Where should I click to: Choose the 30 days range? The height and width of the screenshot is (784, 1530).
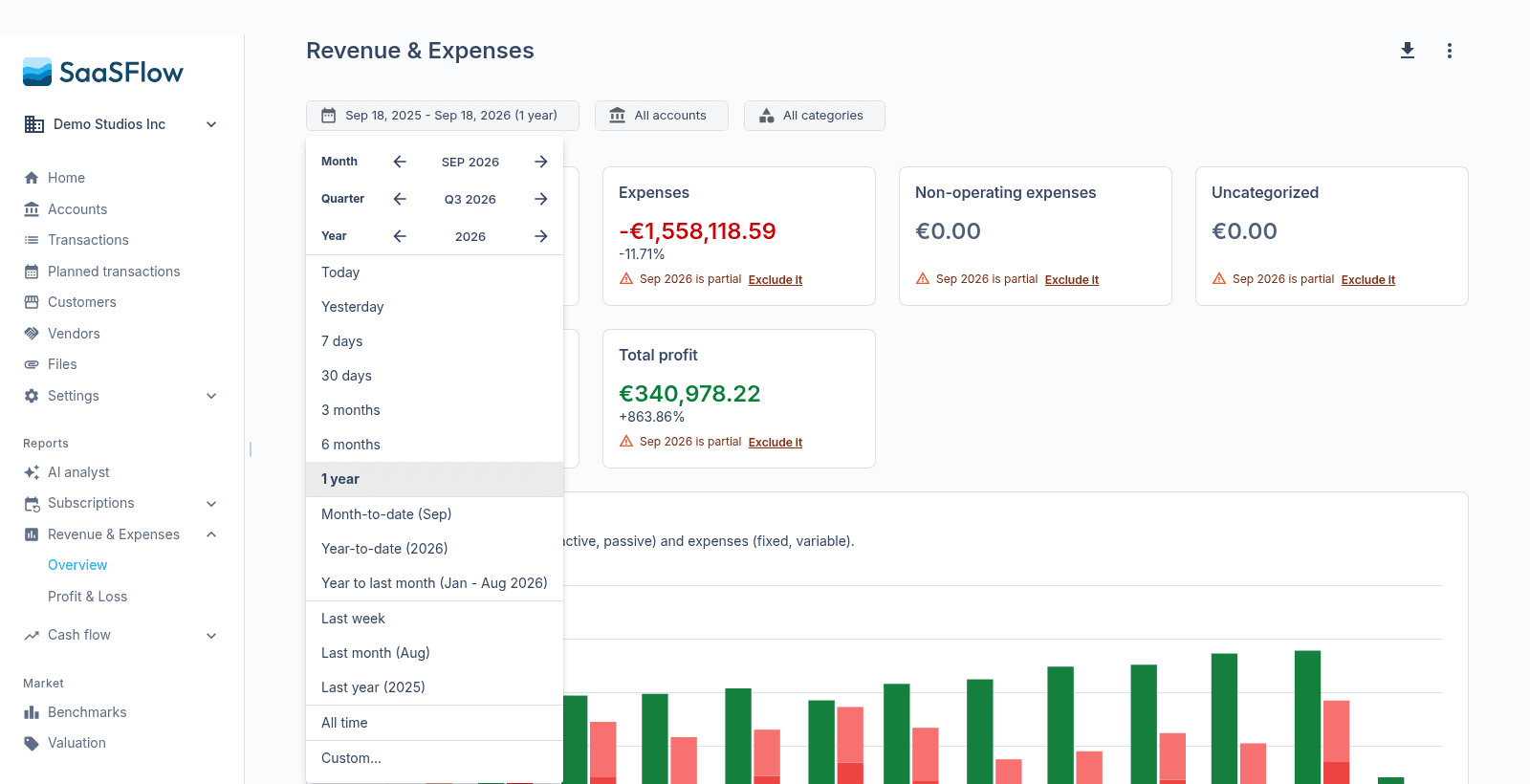434,376
